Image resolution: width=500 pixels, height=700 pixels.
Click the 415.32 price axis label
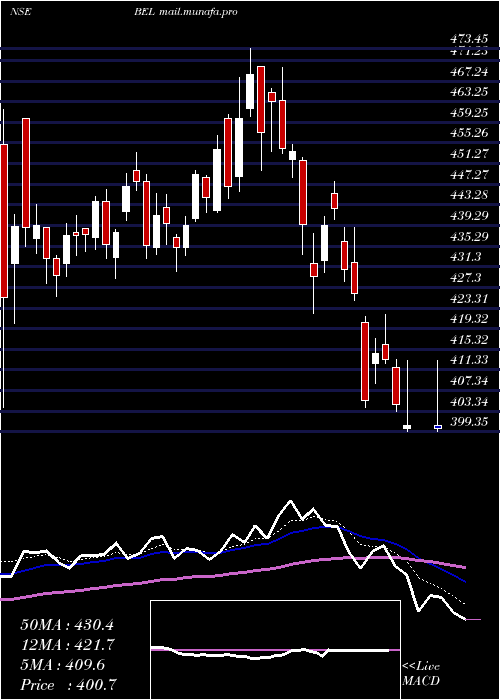click(468, 339)
